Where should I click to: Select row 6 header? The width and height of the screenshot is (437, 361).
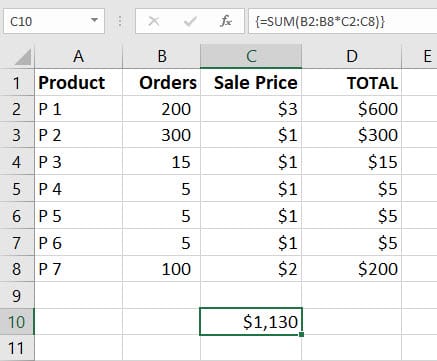coord(17,216)
